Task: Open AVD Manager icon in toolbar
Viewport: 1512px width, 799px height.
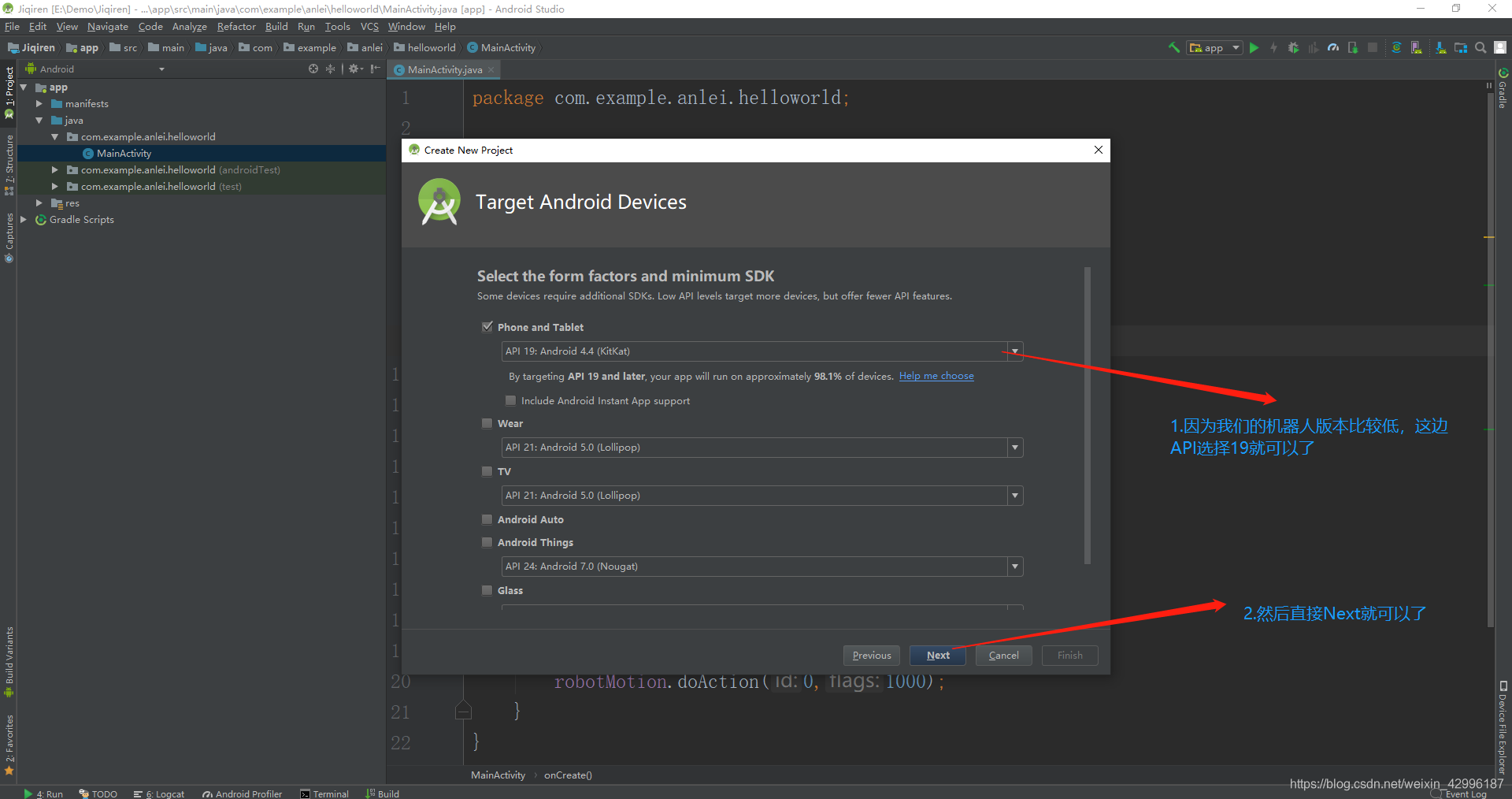Action: click(1417, 47)
